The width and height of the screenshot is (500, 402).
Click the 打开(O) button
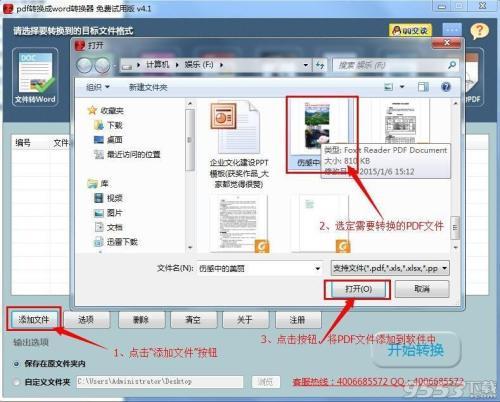358,289
